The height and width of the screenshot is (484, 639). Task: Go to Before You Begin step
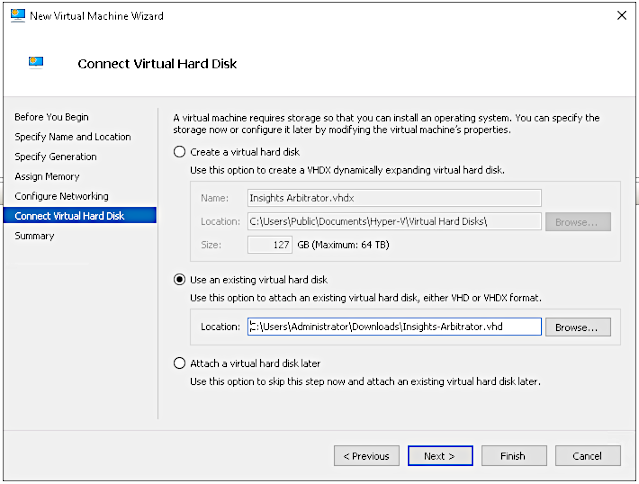[51, 117]
